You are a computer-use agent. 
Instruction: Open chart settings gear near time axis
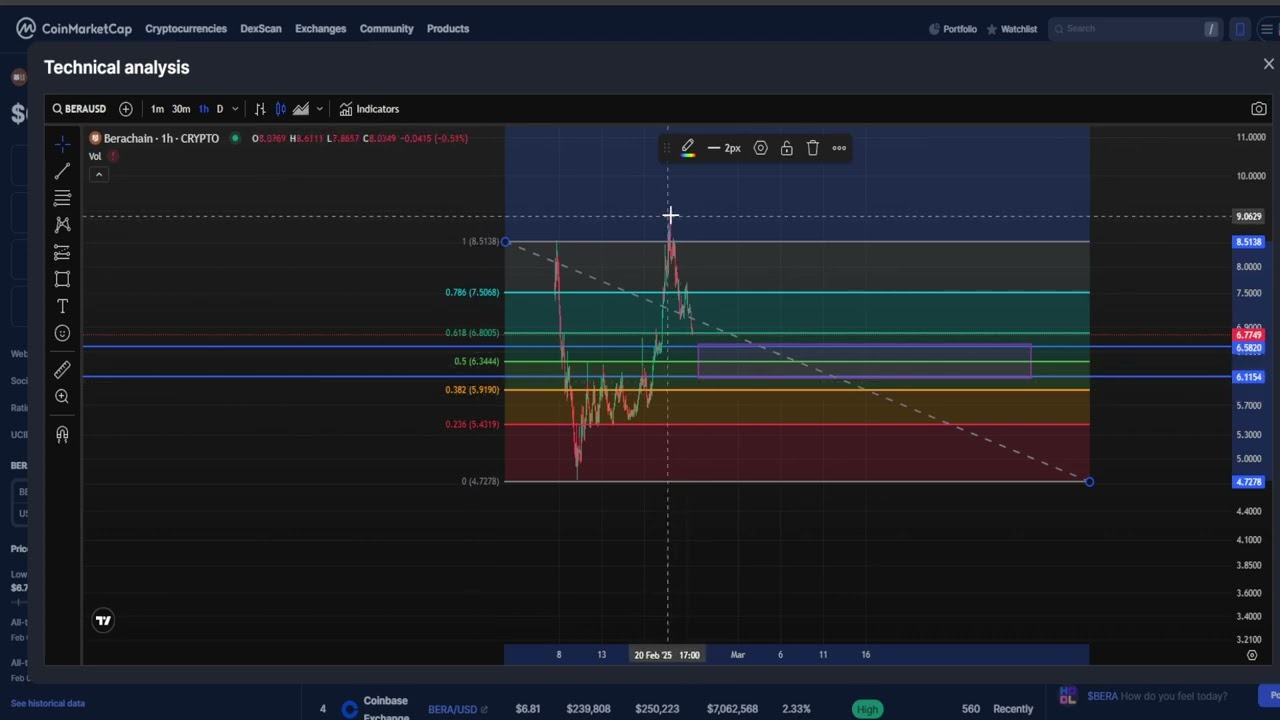(1252, 655)
